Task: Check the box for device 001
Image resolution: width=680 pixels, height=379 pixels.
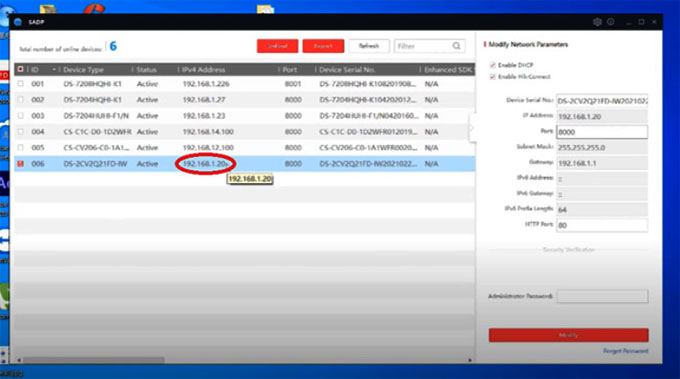Action: [20, 84]
